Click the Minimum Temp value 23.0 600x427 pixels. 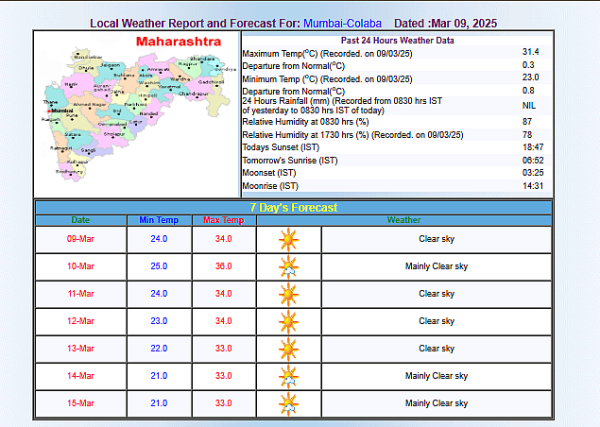click(530, 77)
